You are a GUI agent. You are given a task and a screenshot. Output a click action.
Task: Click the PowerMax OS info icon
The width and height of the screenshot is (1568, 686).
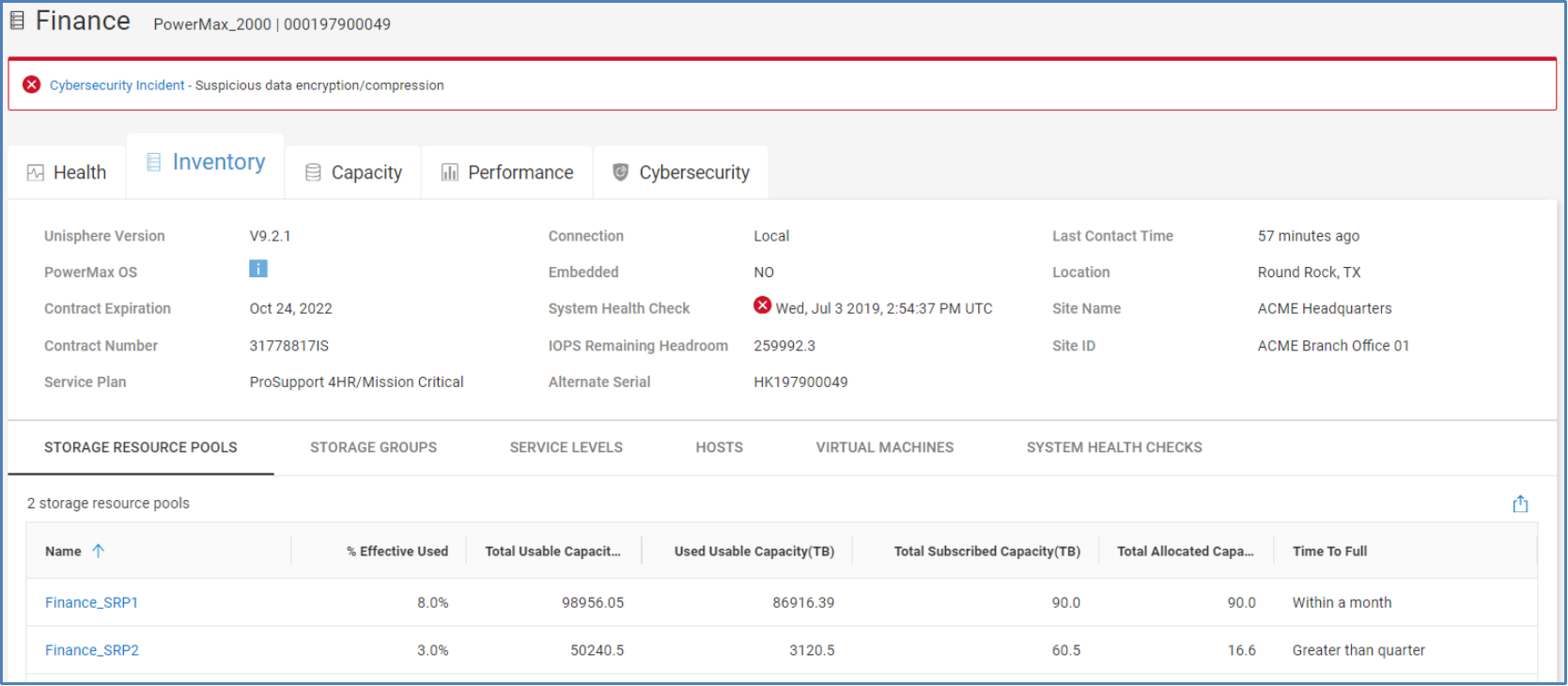[x=258, y=270]
